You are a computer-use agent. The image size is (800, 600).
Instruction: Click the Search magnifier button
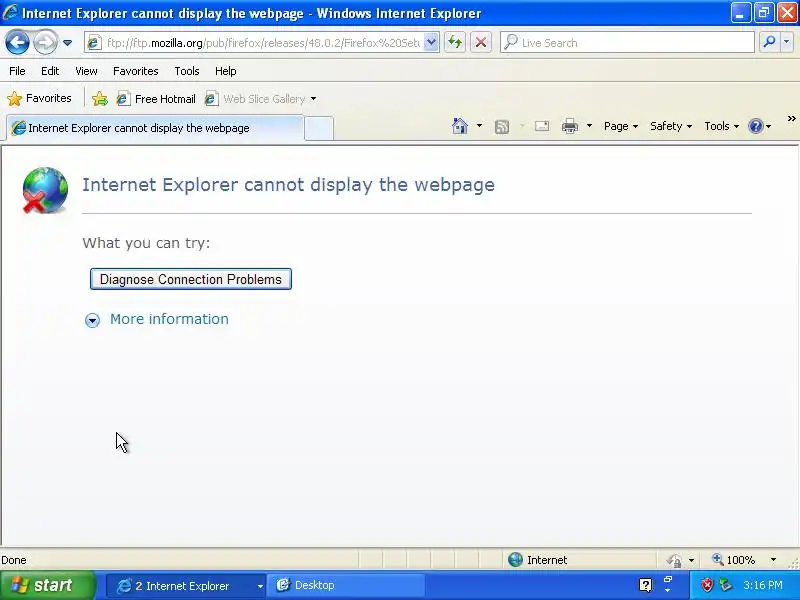tap(769, 42)
